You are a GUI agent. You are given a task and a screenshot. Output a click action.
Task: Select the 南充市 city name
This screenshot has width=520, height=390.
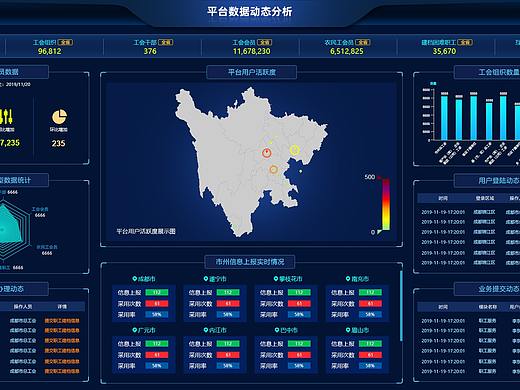tap(360, 279)
